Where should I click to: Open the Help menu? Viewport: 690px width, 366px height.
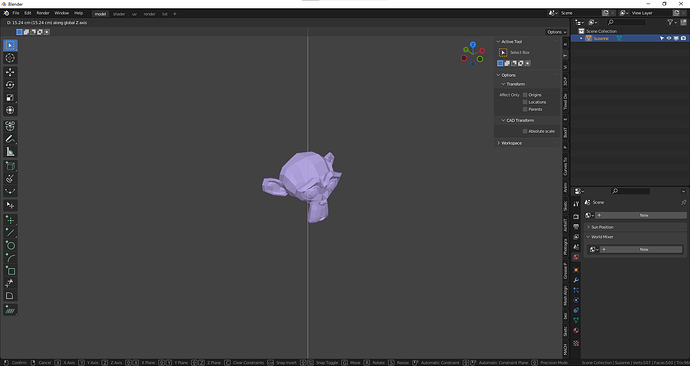(x=78, y=13)
